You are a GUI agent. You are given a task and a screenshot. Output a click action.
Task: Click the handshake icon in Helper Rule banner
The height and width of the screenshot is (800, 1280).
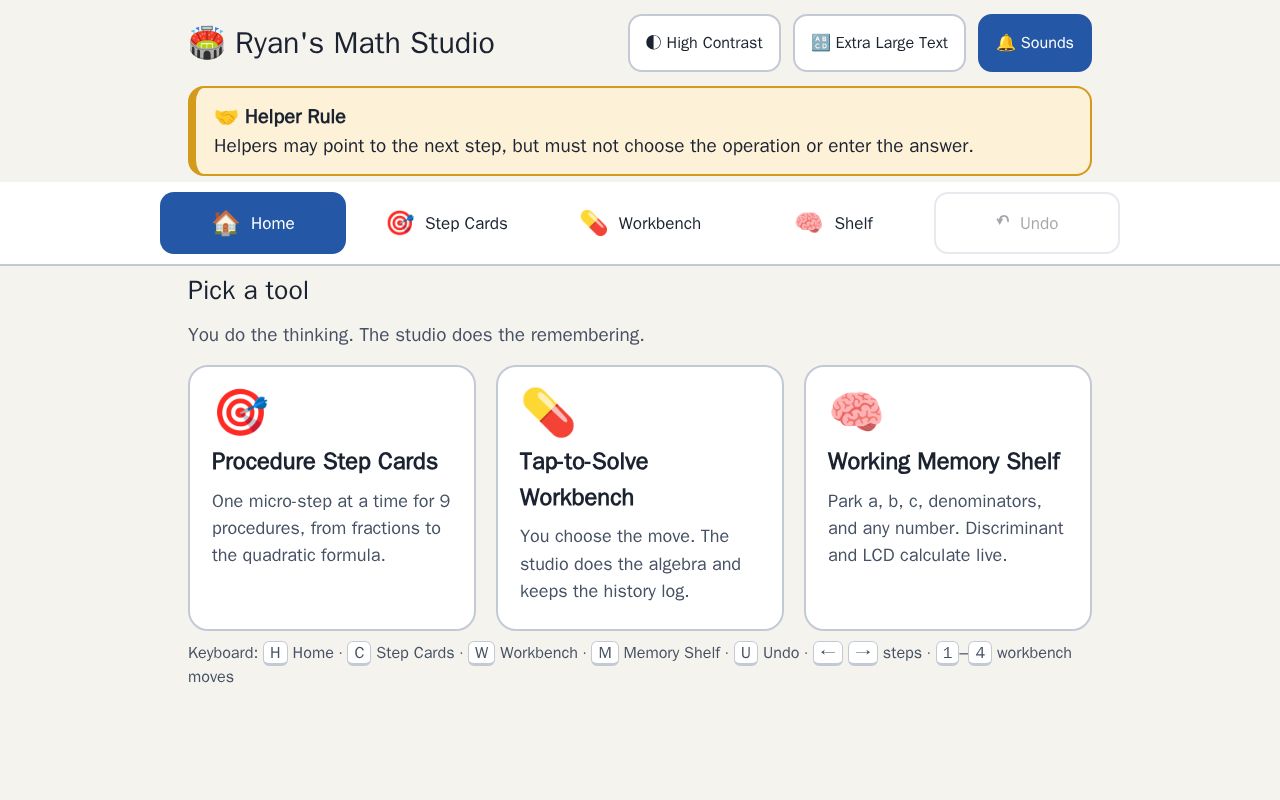[x=226, y=117]
